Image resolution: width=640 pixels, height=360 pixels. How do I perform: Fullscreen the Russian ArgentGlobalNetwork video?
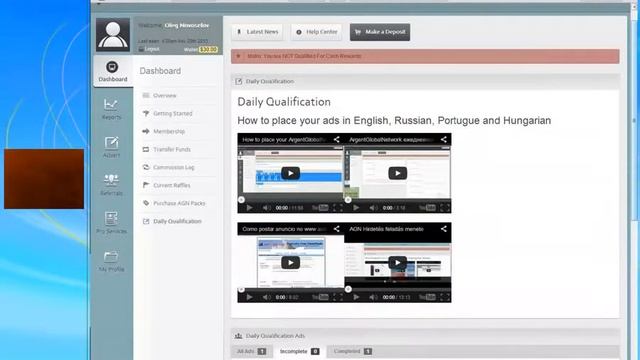coord(445,208)
